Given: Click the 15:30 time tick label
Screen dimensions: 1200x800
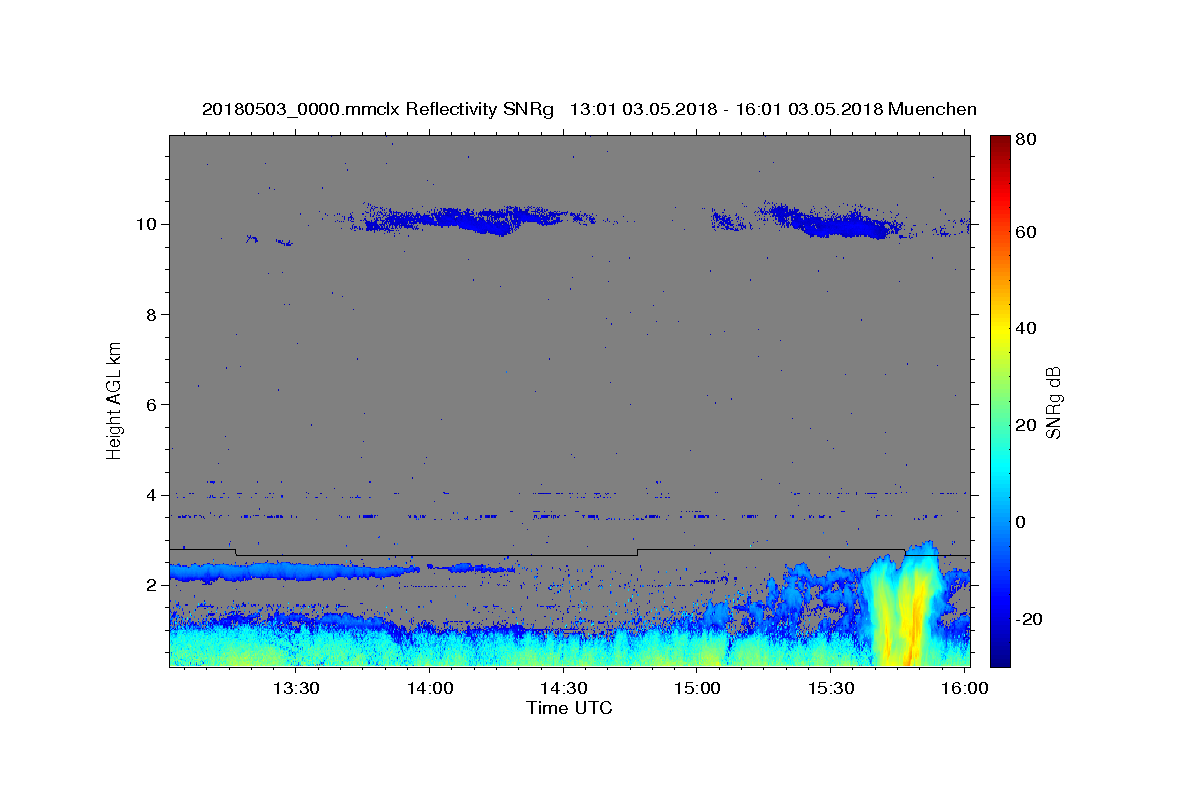Looking at the screenshot, I should pyautogui.click(x=831, y=689).
